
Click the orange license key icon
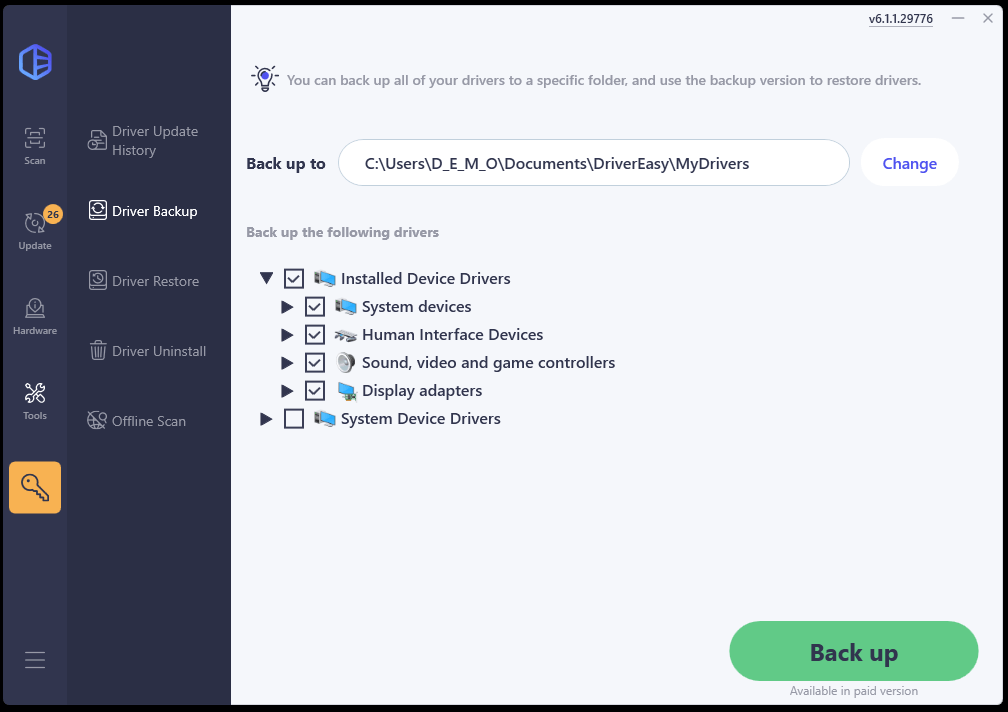tap(35, 487)
